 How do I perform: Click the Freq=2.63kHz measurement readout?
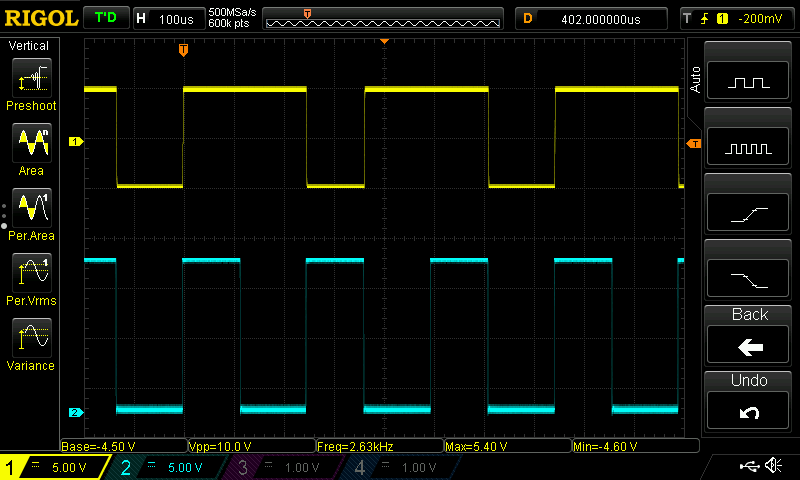380,446
